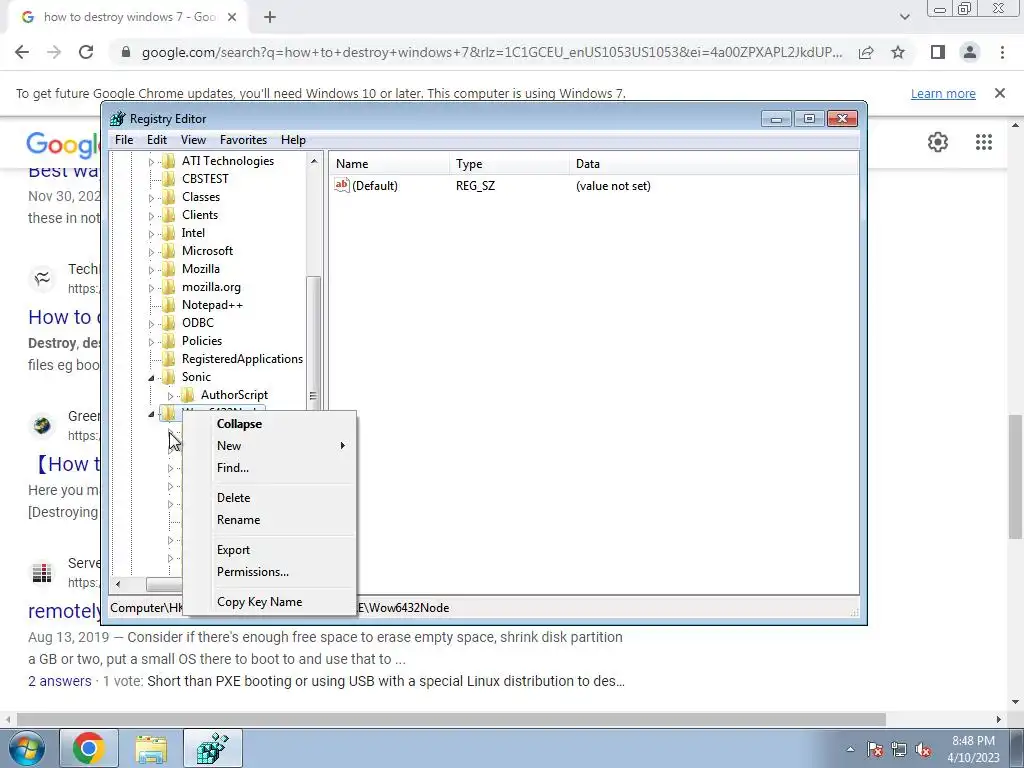Choose Find... in the context menu

coord(232,468)
